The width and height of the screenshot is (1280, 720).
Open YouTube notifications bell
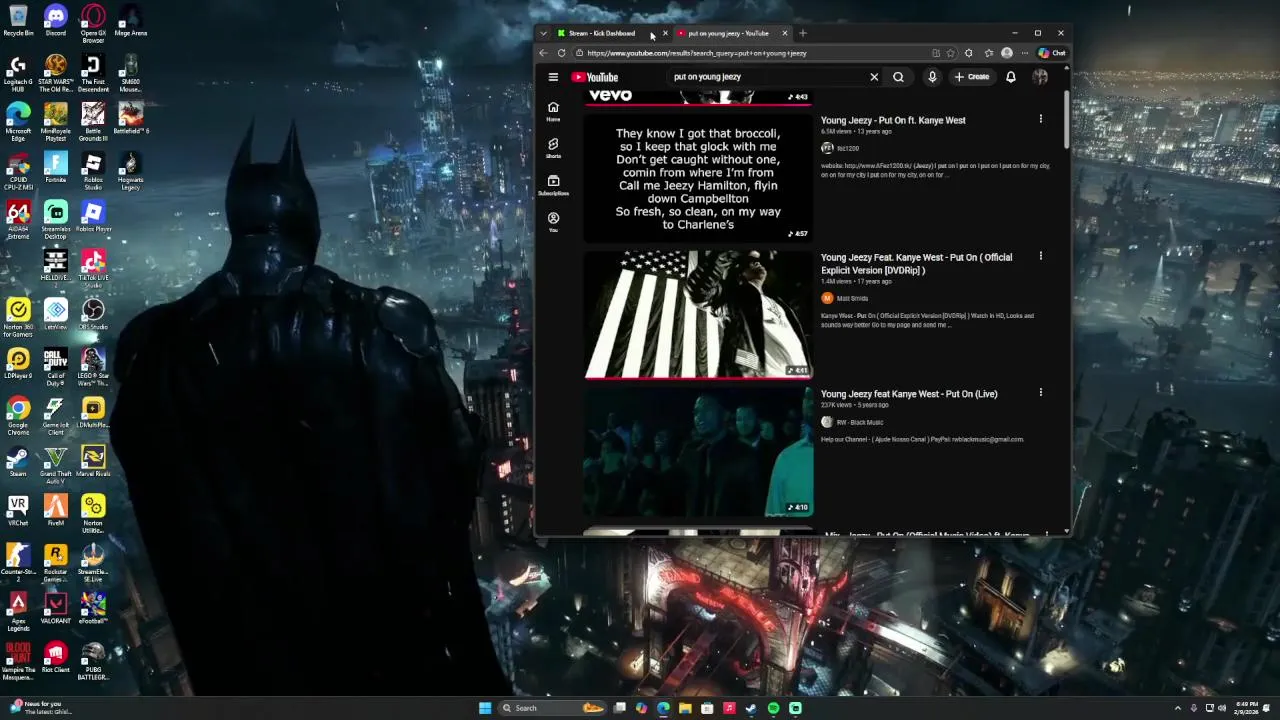1011,77
